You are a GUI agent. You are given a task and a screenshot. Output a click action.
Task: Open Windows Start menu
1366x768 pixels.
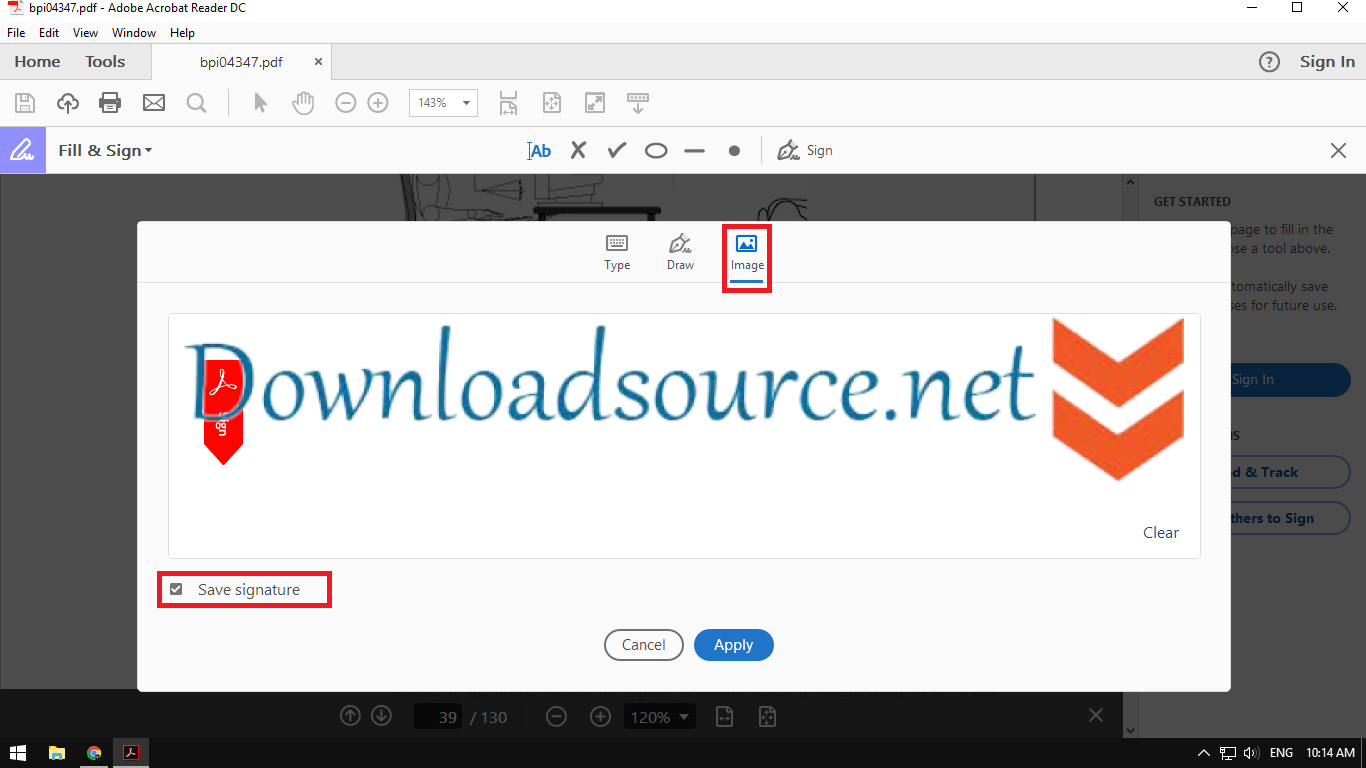click(x=18, y=753)
